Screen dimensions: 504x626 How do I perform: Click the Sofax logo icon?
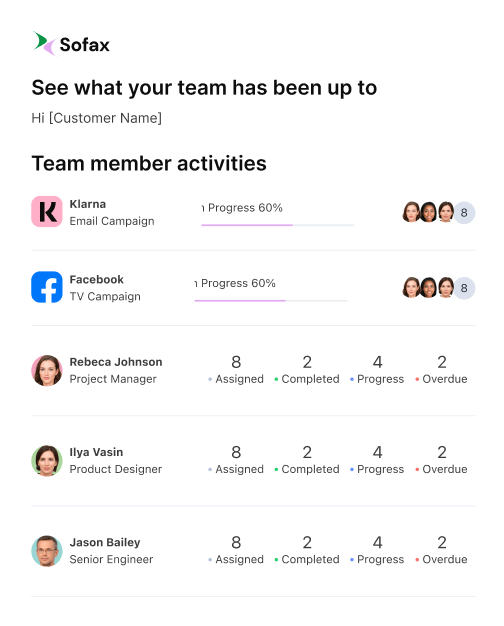coord(44,43)
